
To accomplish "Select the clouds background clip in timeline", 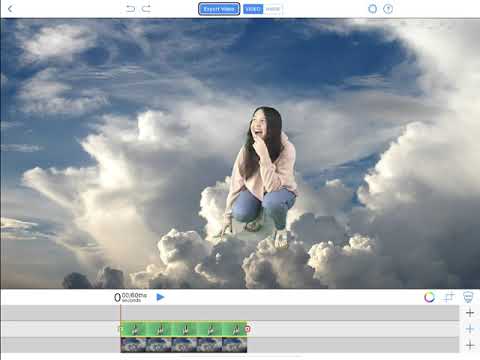I will pos(183,345).
